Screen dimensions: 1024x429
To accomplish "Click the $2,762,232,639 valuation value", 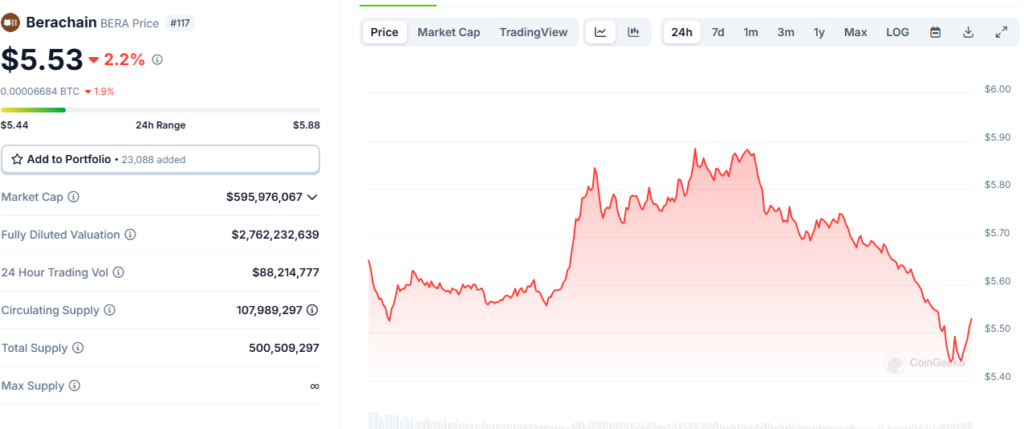I will [276, 234].
